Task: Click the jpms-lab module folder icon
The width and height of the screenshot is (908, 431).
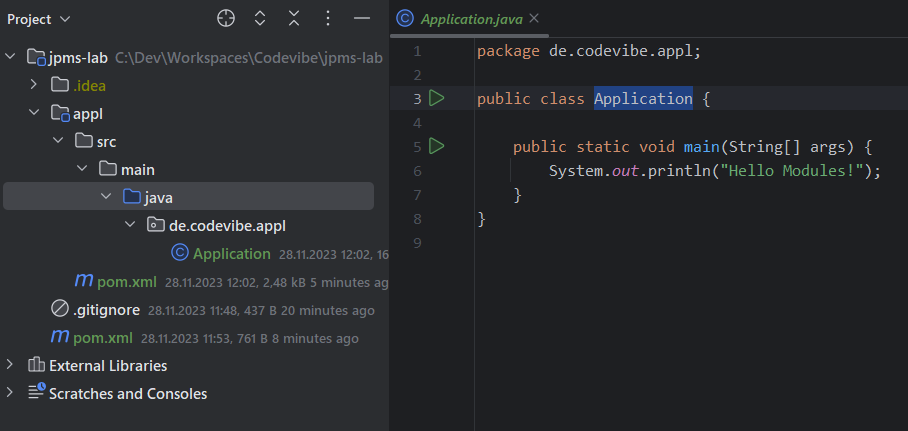Action: tap(36, 57)
